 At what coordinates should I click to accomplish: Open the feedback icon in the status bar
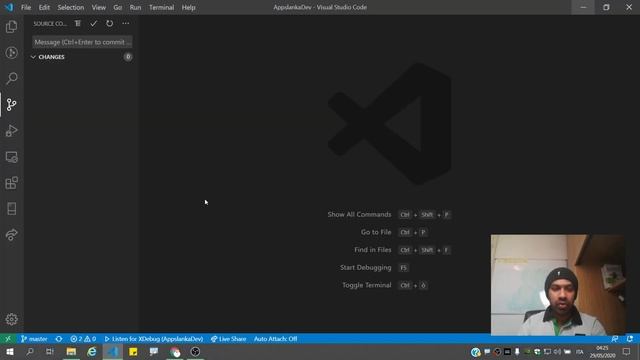[615, 339]
